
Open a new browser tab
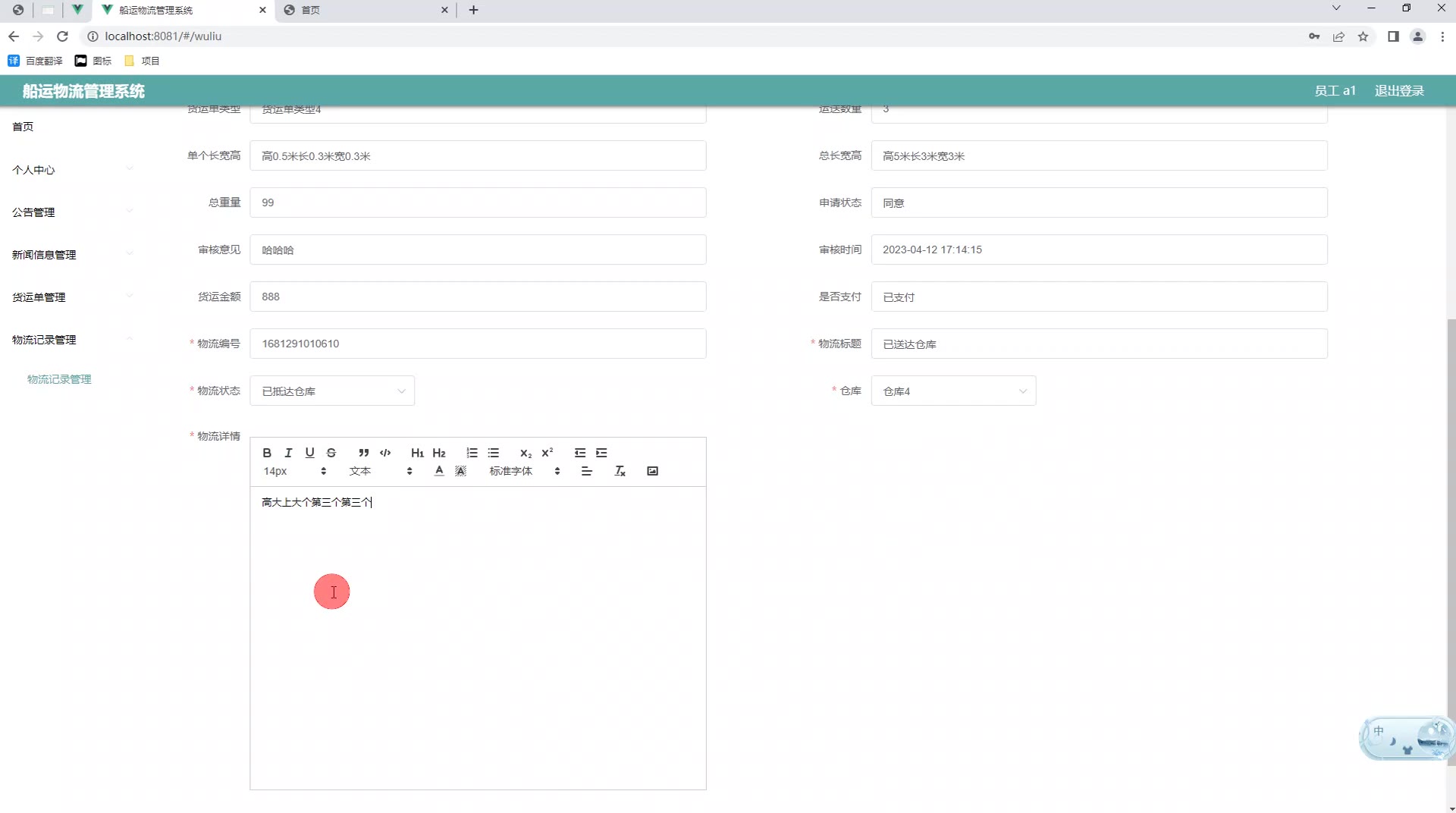(x=473, y=10)
